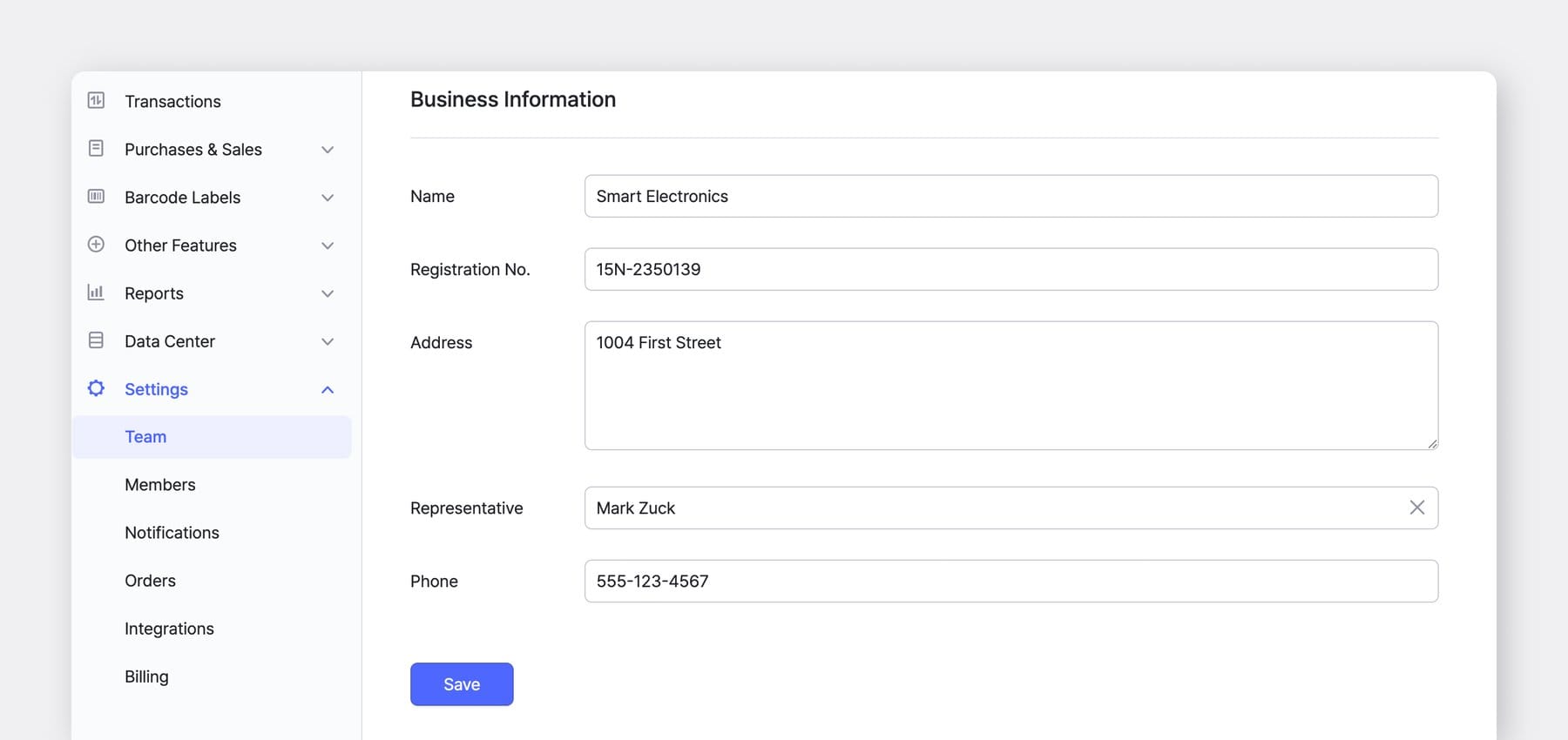Open the Barcode Labels menu label
The height and width of the screenshot is (740, 1568).
tap(182, 198)
